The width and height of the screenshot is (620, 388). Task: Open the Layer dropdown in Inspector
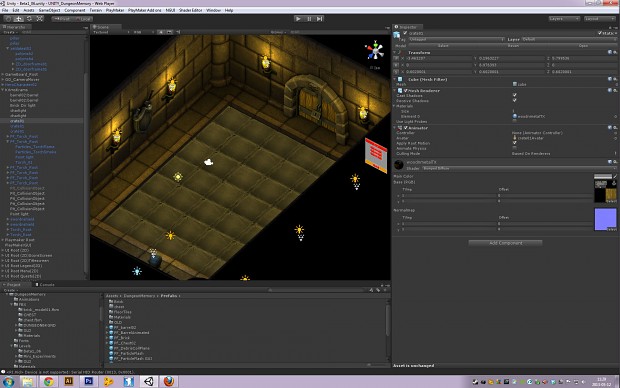569,39
